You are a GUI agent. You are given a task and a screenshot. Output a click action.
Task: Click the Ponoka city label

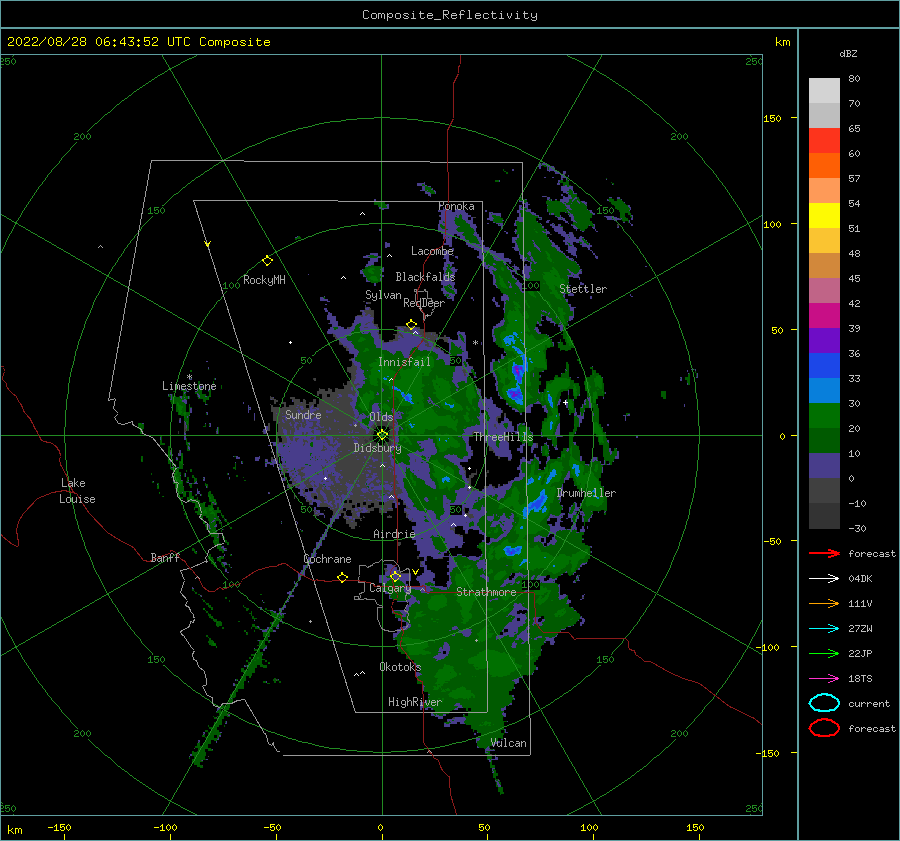coord(456,206)
